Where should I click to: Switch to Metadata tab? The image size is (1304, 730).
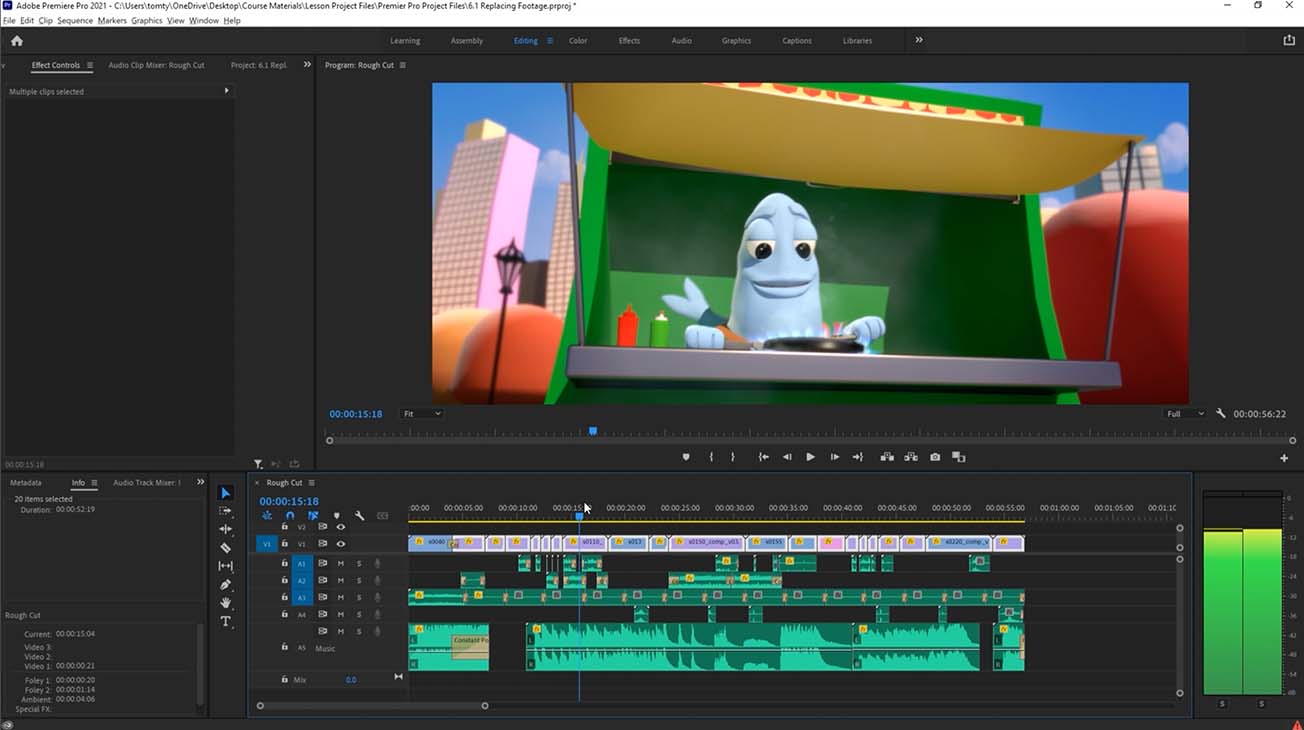pos(26,483)
